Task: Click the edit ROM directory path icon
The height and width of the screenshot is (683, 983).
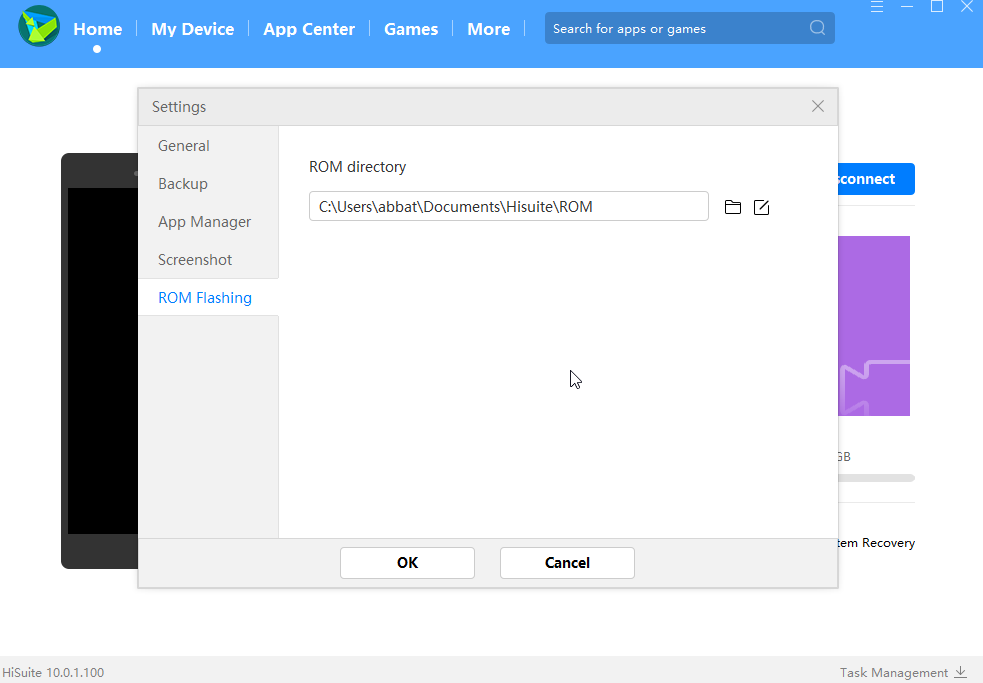Action: [761, 207]
